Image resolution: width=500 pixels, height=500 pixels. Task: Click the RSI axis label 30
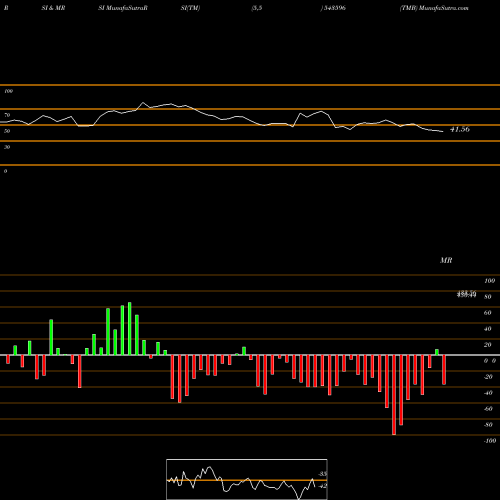pyautogui.click(x=7, y=147)
